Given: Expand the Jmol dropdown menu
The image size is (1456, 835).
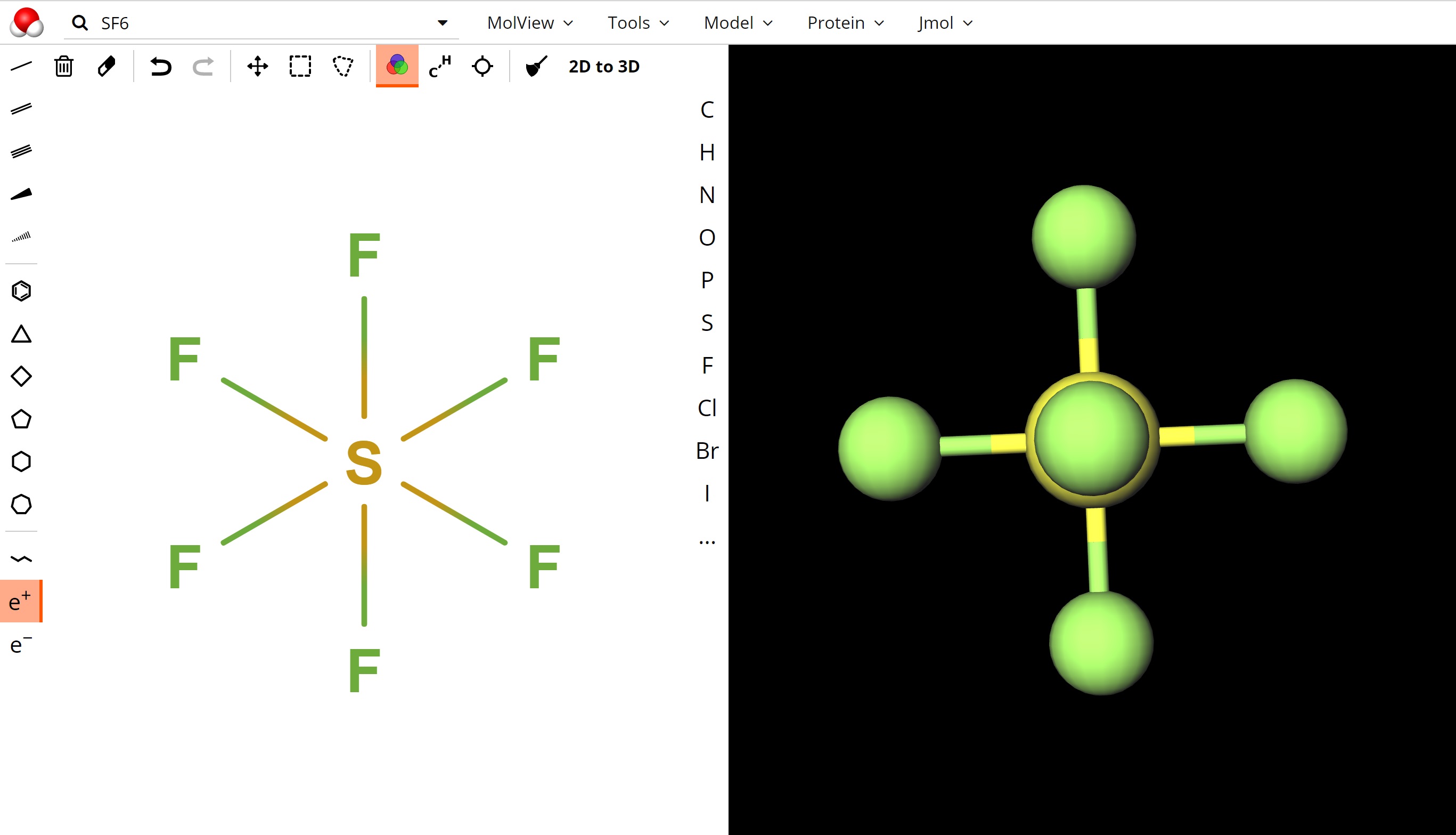Looking at the screenshot, I should point(945,23).
